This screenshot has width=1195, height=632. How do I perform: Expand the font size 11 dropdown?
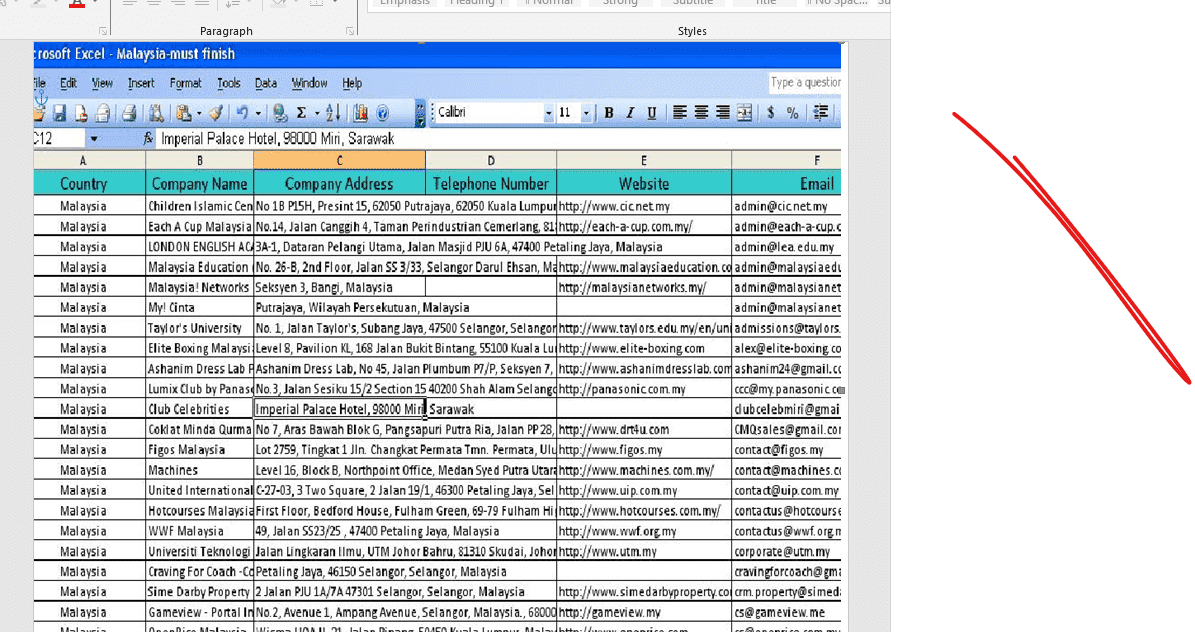586,114
